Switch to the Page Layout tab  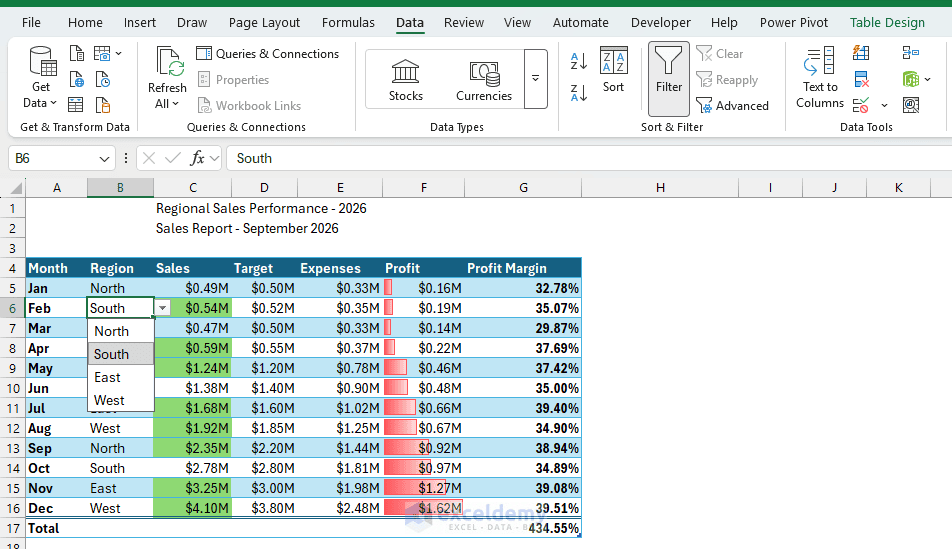point(264,22)
